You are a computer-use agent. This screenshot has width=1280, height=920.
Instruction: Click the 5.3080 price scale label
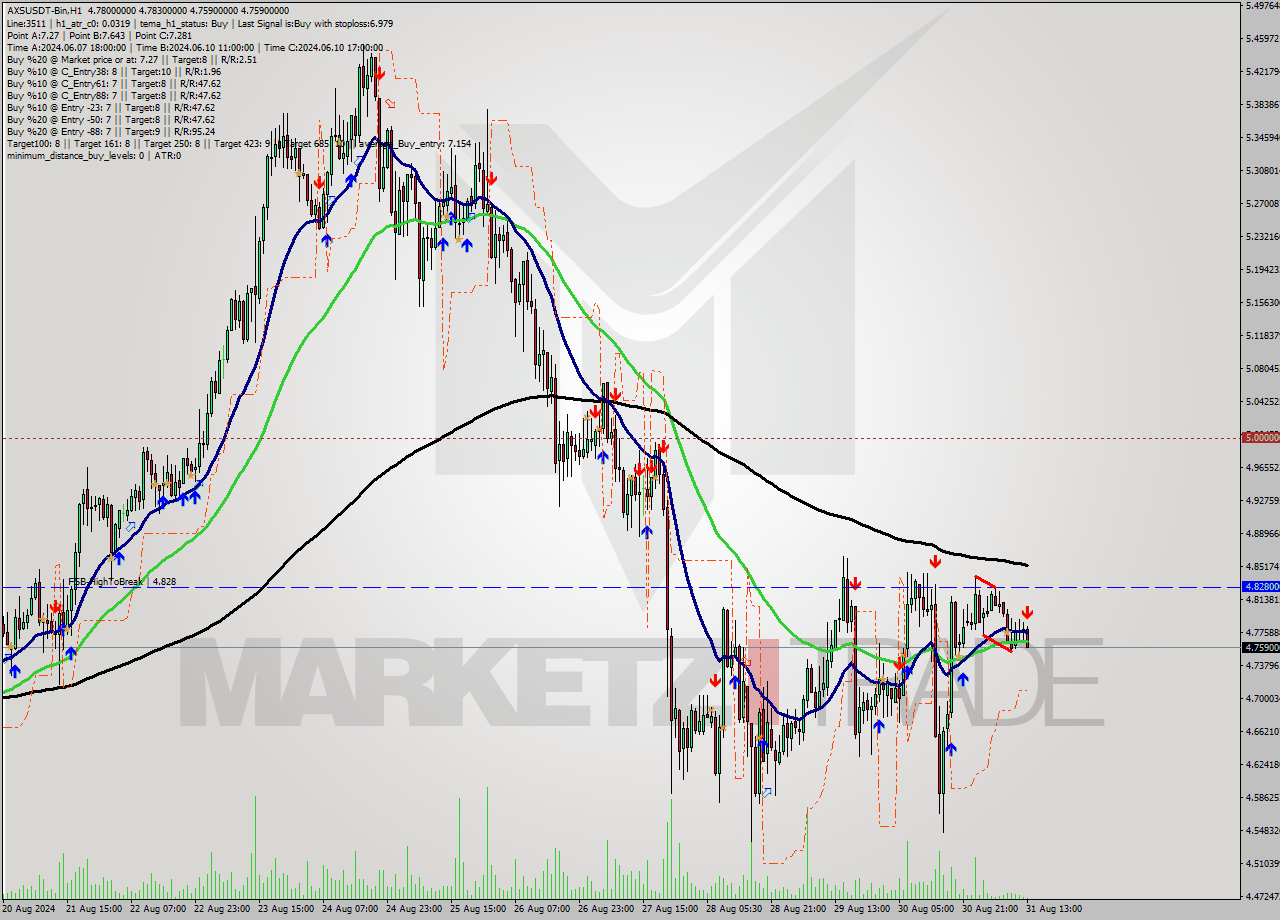(x=1262, y=171)
